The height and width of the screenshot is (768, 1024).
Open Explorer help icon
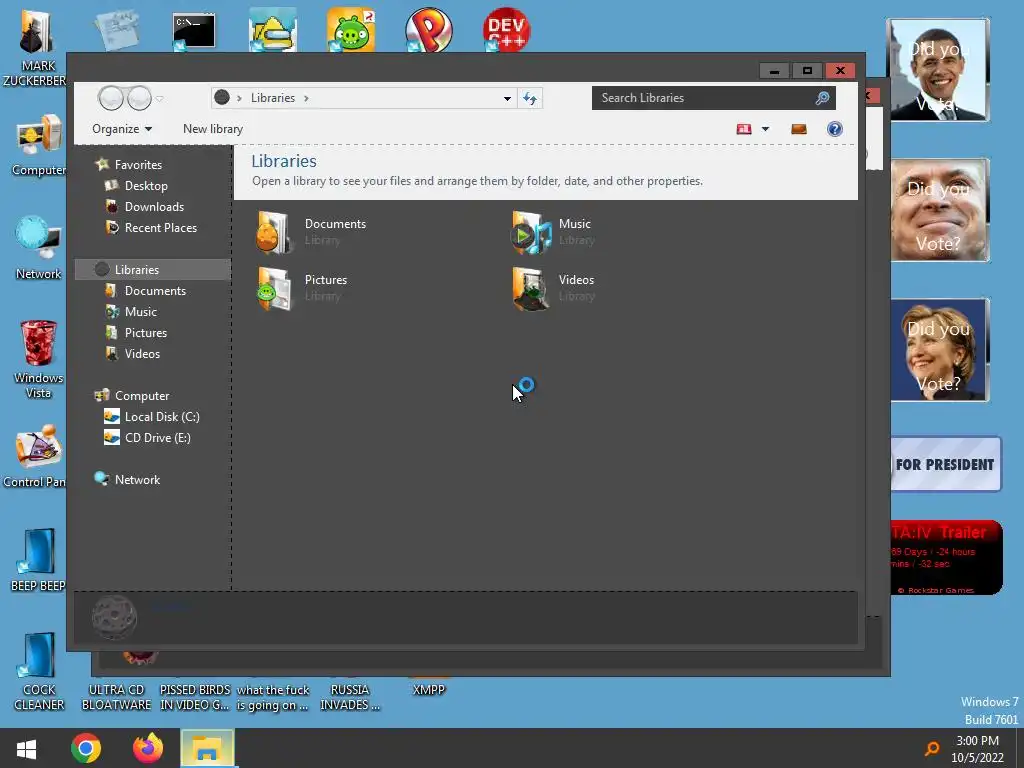835,129
